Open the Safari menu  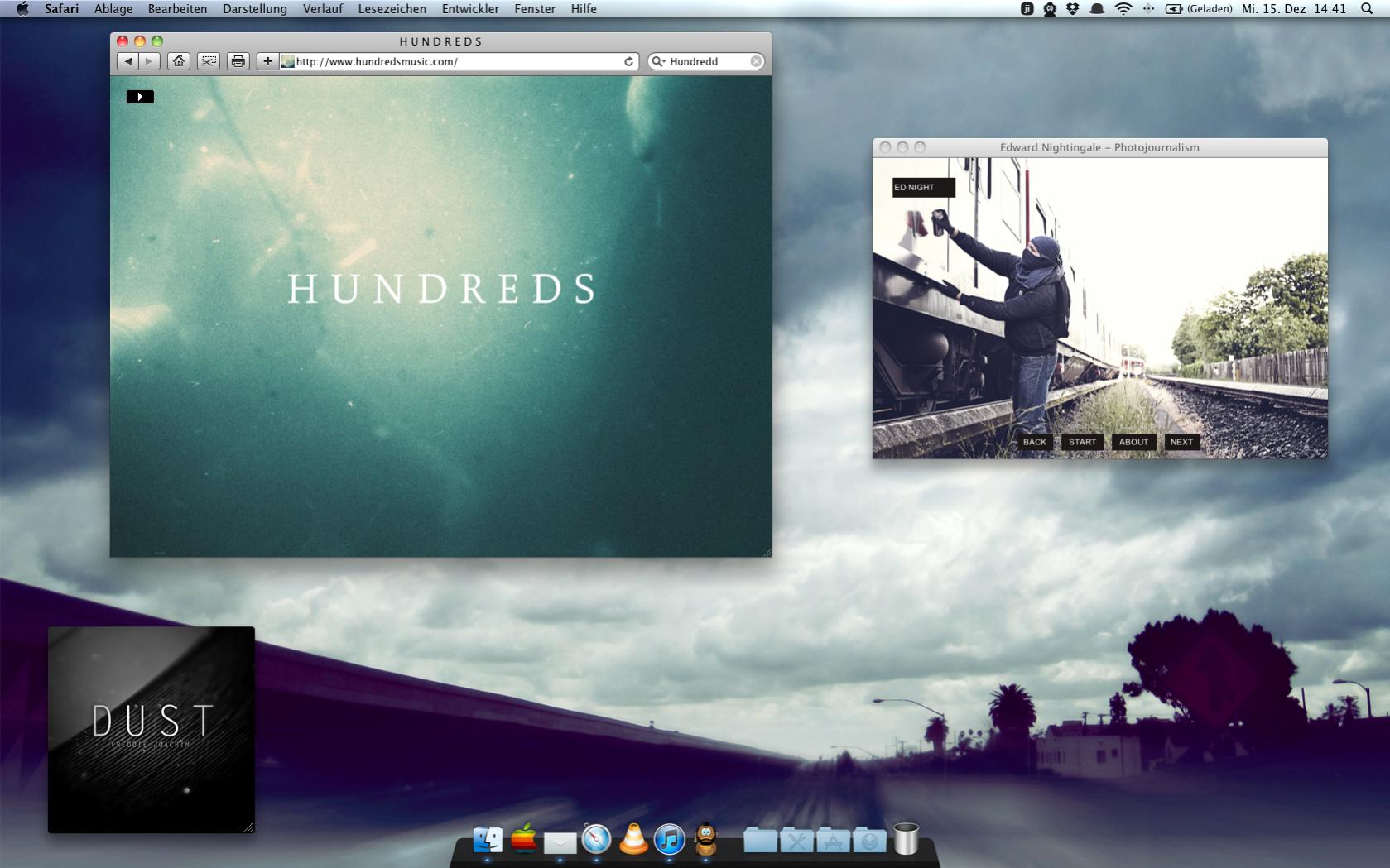[61, 9]
